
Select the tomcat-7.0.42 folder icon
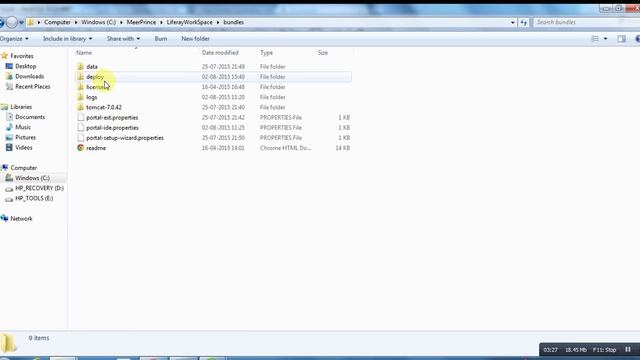point(80,107)
